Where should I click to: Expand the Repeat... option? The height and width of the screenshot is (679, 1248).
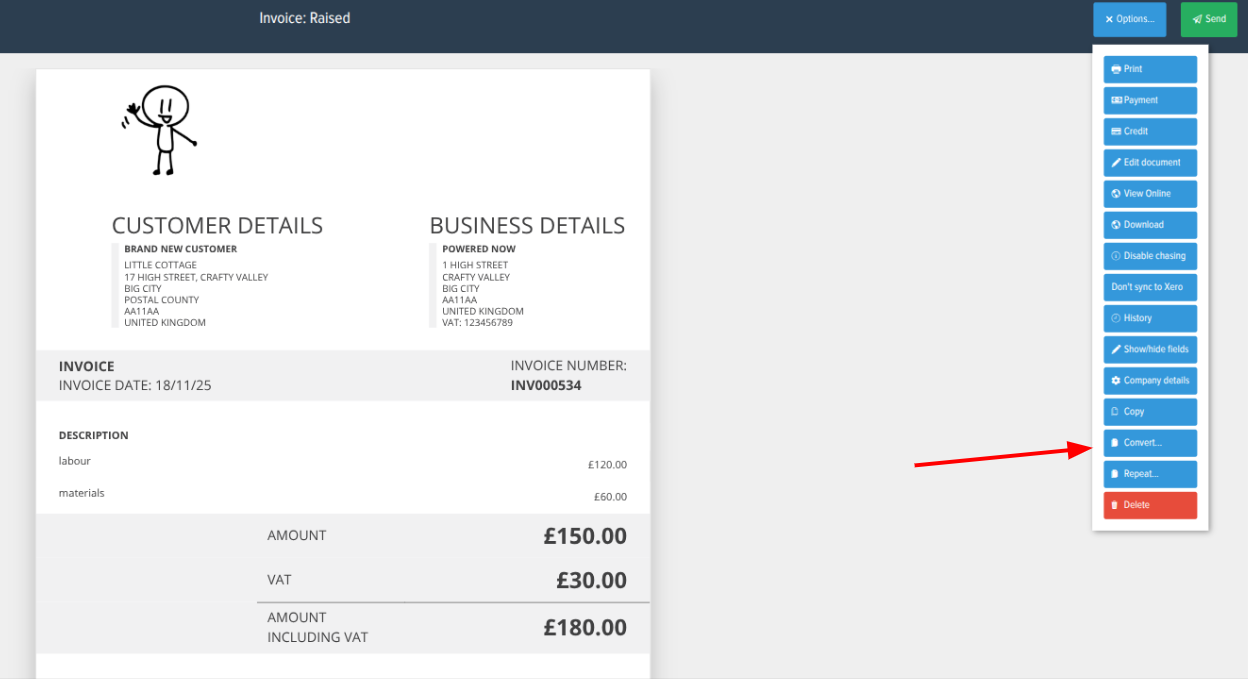pos(1150,474)
